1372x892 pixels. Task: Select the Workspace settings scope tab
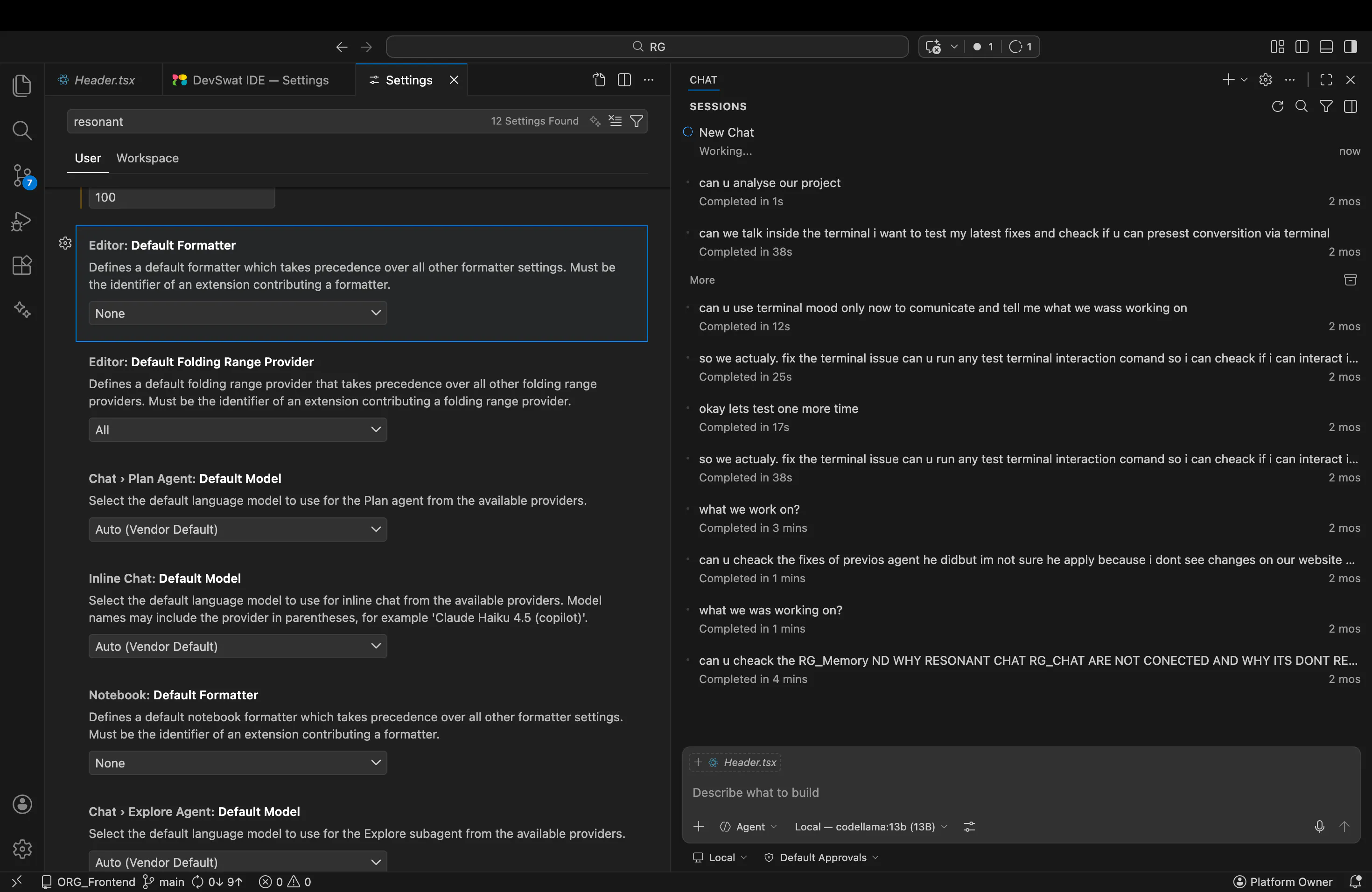pos(147,158)
